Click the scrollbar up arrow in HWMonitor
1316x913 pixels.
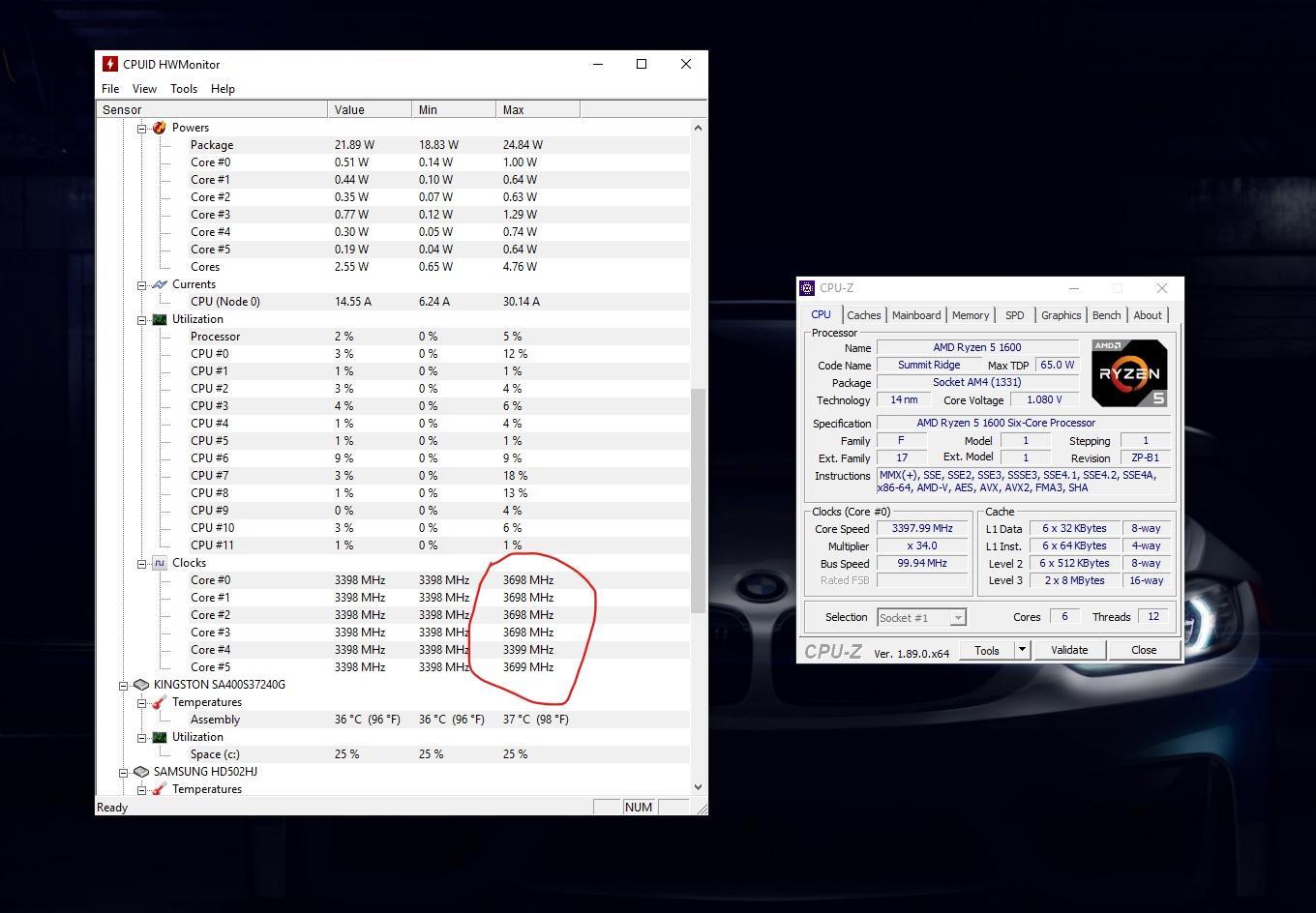point(698,128)
